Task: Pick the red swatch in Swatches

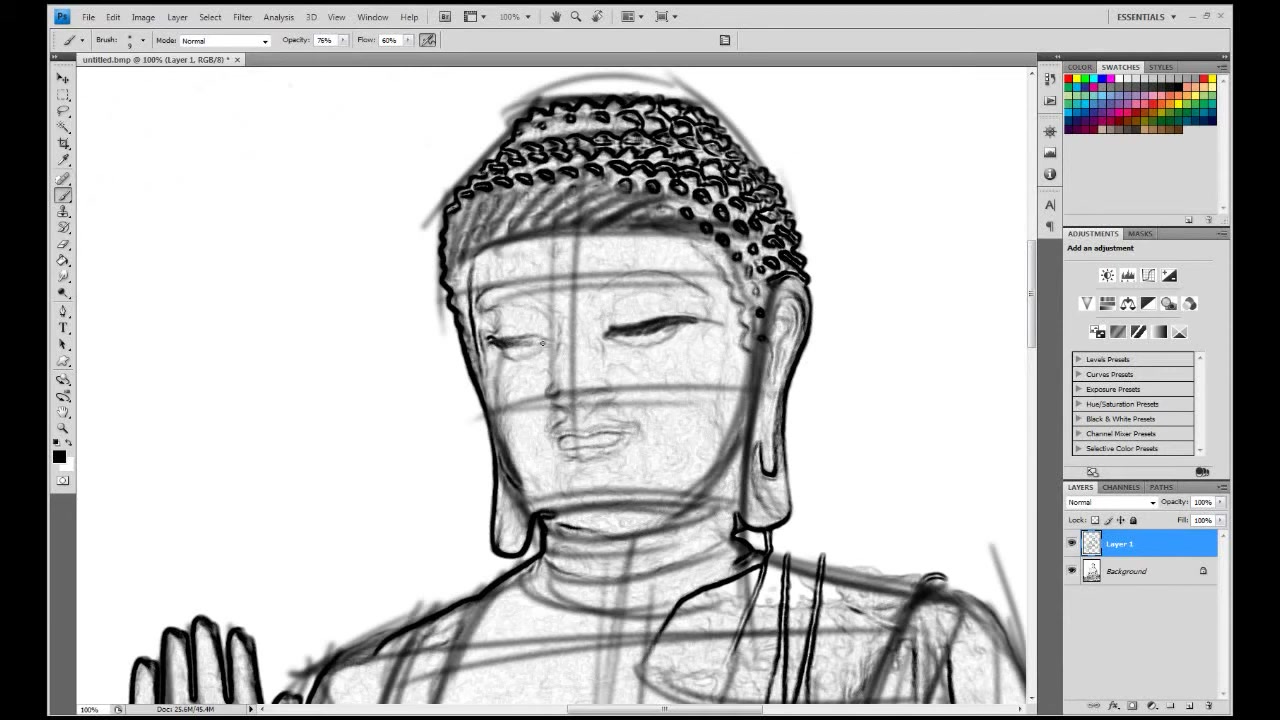Action: click(1069, 79)
